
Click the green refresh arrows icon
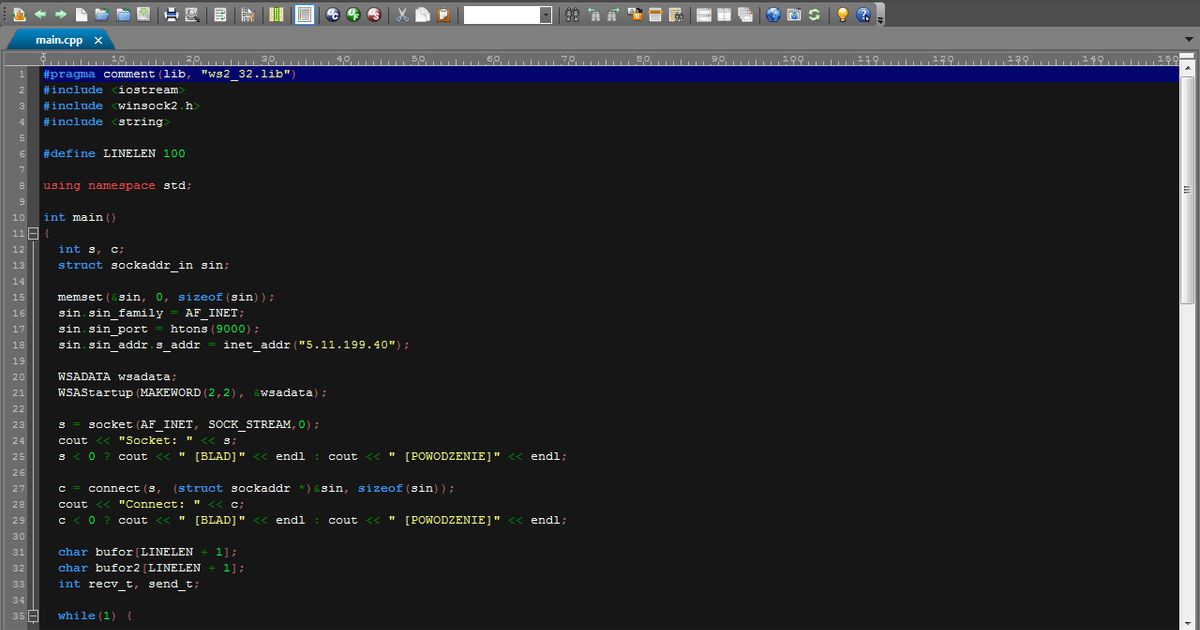click(x=814, y=15)
